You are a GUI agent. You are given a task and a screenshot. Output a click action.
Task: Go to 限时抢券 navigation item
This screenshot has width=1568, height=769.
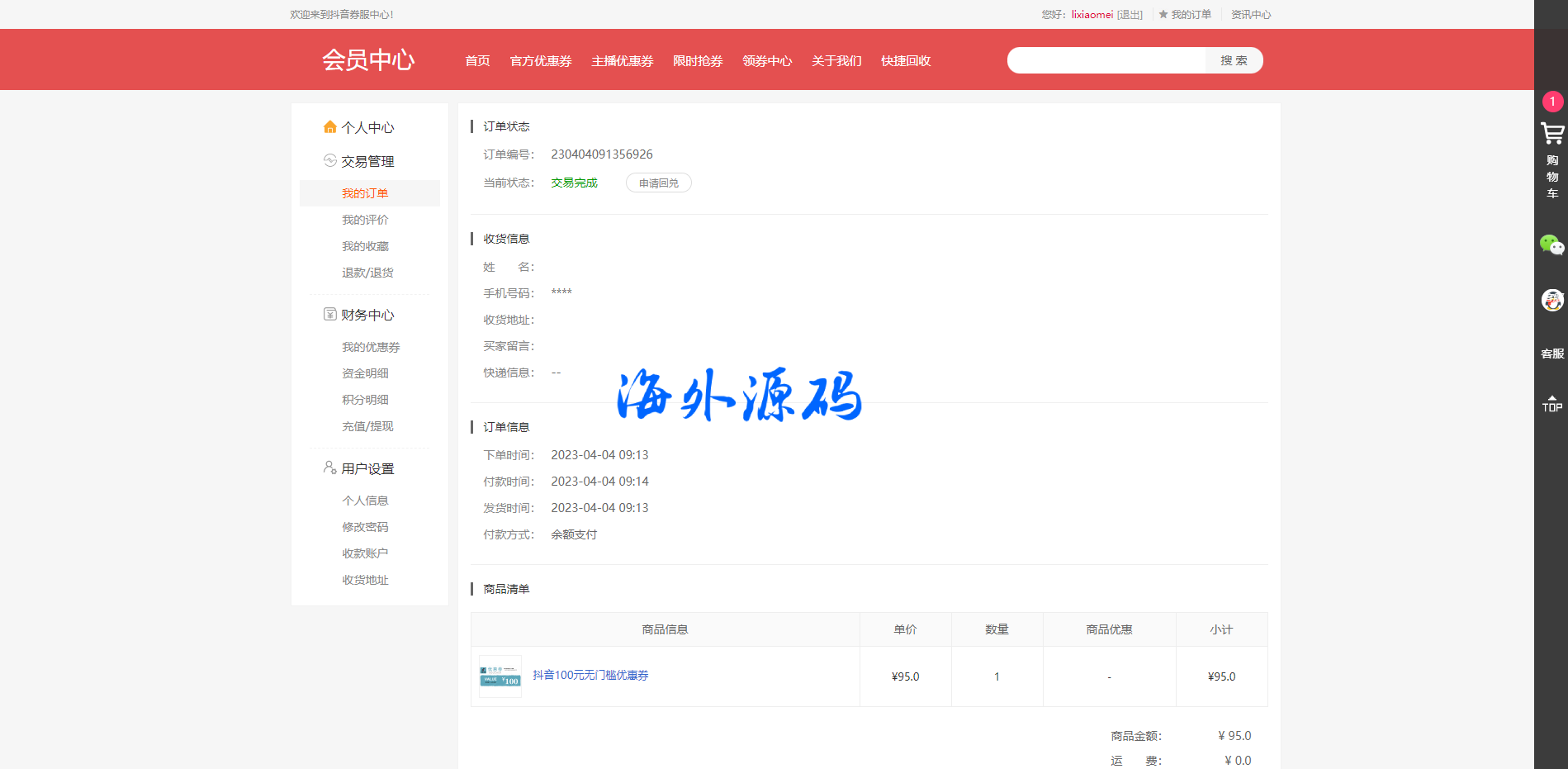[698, 61]
